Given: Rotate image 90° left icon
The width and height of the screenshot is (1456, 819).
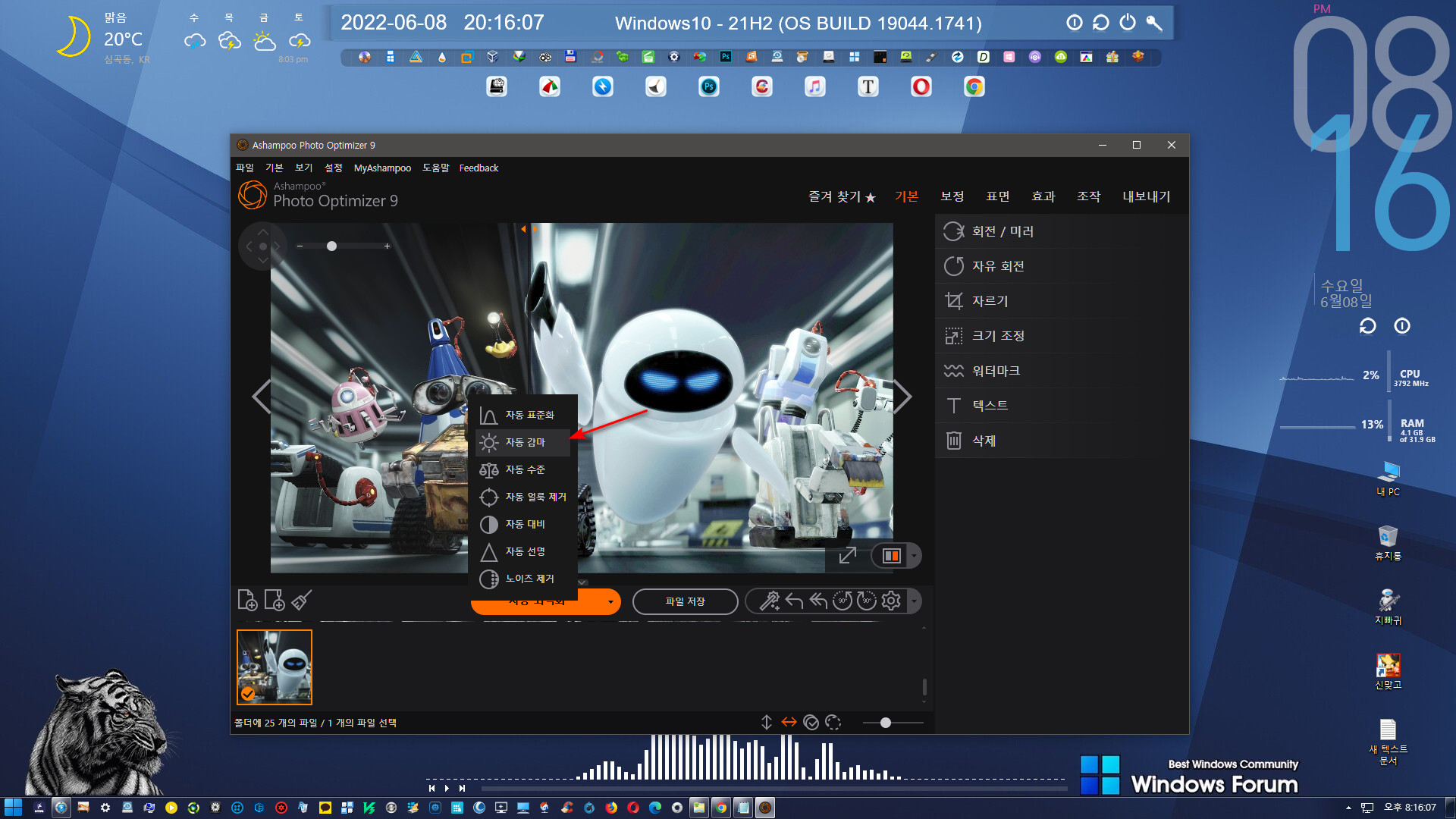Looking at the screenshot, I should [843, 601].
